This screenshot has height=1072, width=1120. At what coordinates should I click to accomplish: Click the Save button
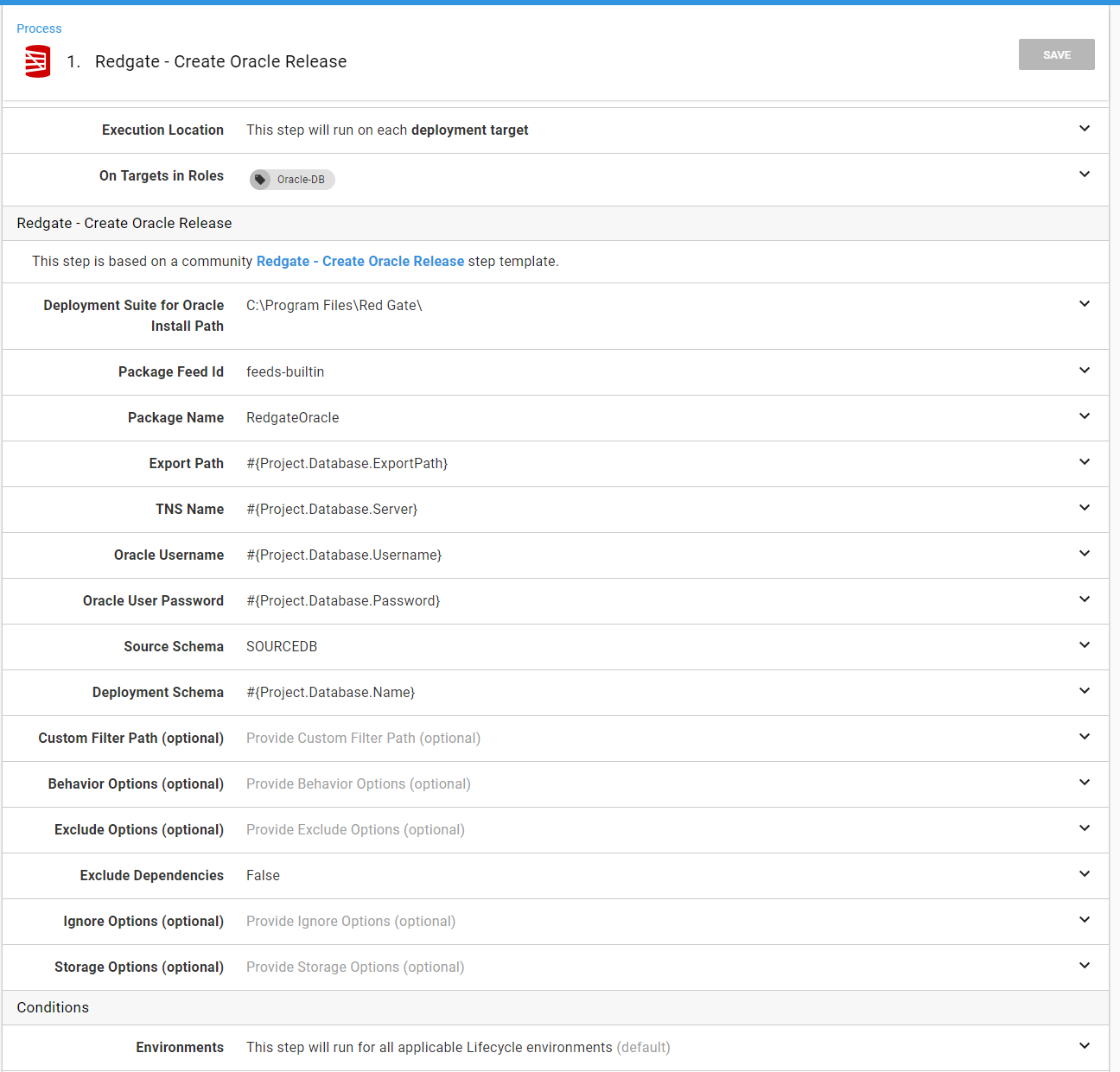1056,54
